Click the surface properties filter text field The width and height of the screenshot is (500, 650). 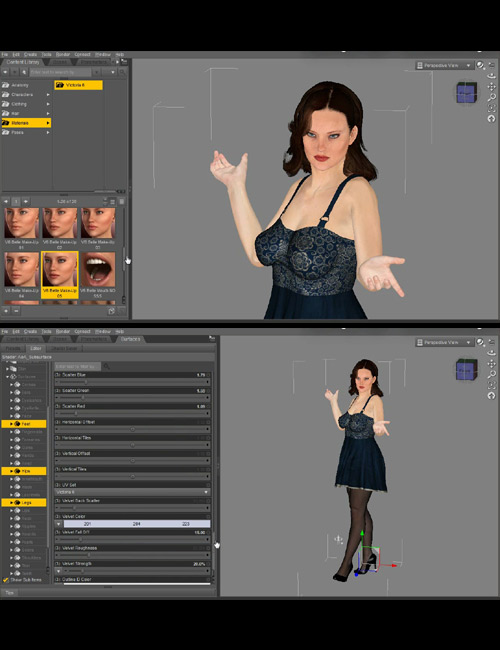pyautogui.click(x=78, y=366)
